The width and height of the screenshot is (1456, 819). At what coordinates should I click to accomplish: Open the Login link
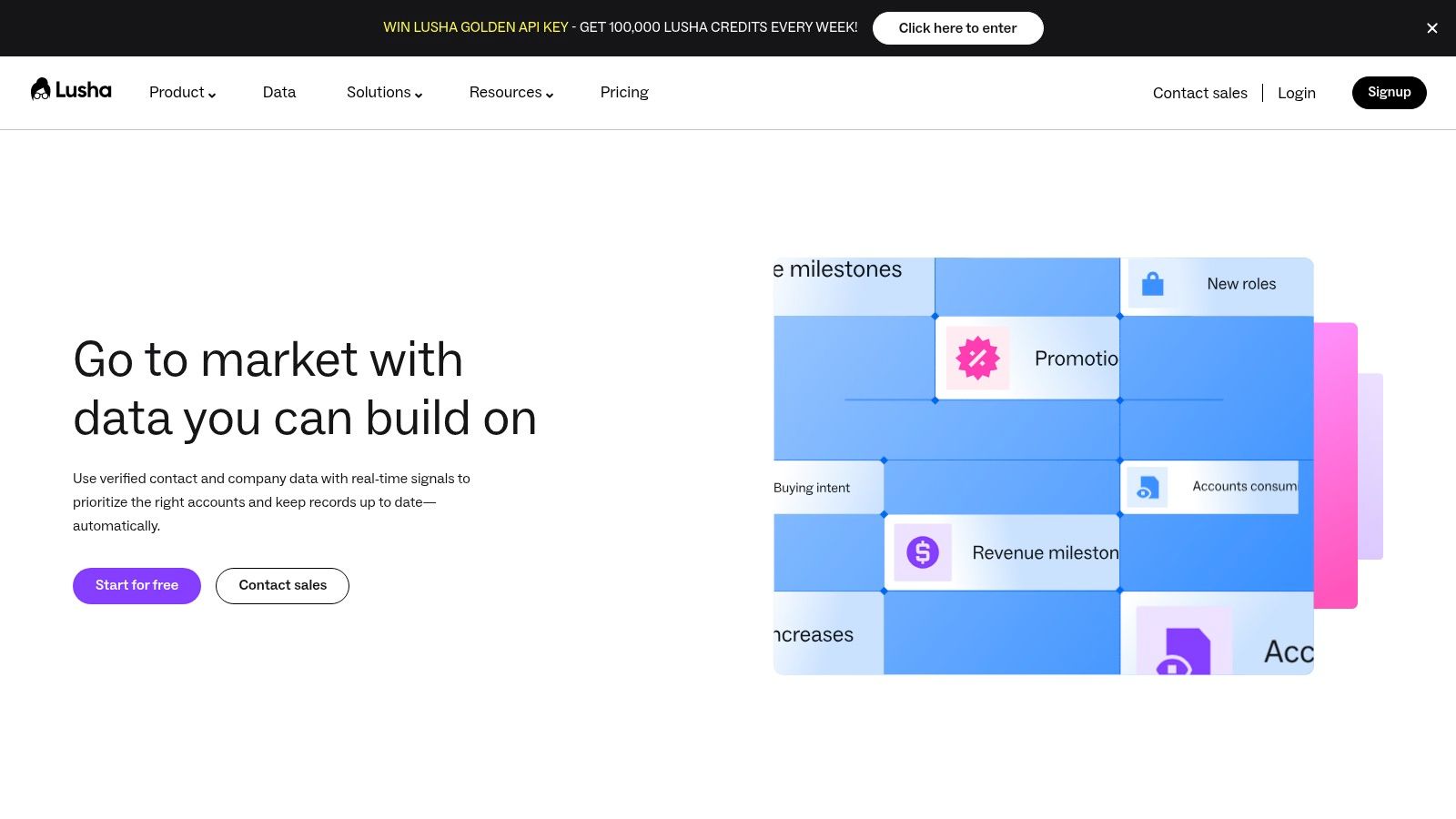[1297, 93]
